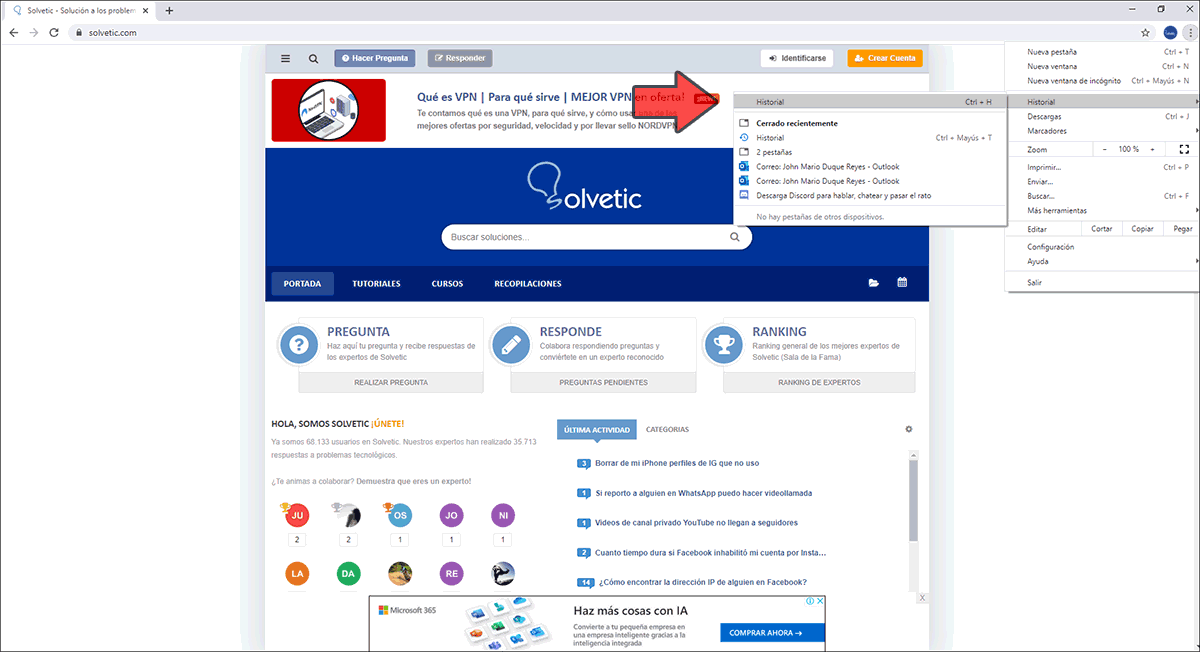
Task: Open Historial with Ctrl + H shortcut entry
Action: (x=869, y=102)
